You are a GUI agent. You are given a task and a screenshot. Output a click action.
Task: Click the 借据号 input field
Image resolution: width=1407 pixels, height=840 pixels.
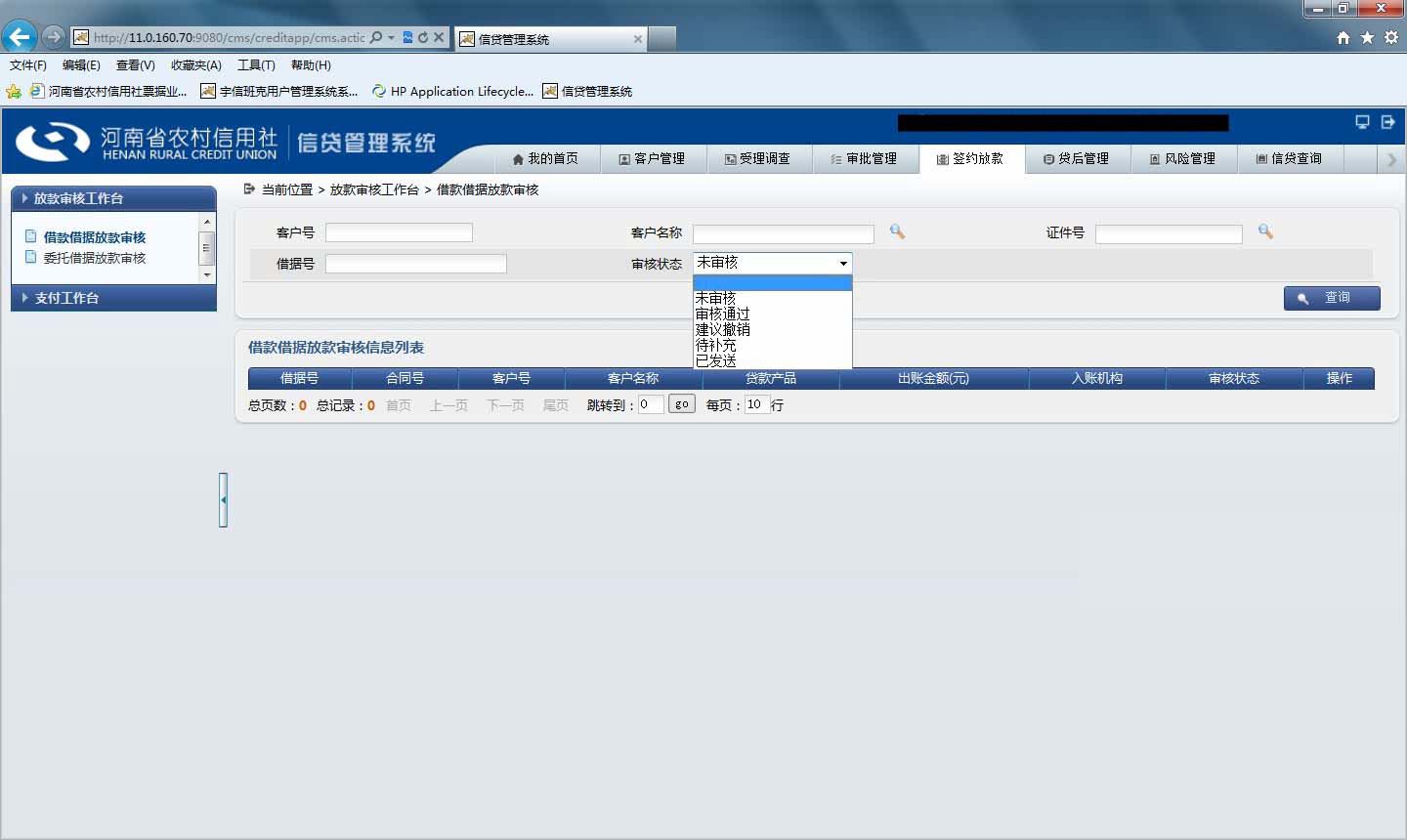pyautogui.click(x=416, y=264)
